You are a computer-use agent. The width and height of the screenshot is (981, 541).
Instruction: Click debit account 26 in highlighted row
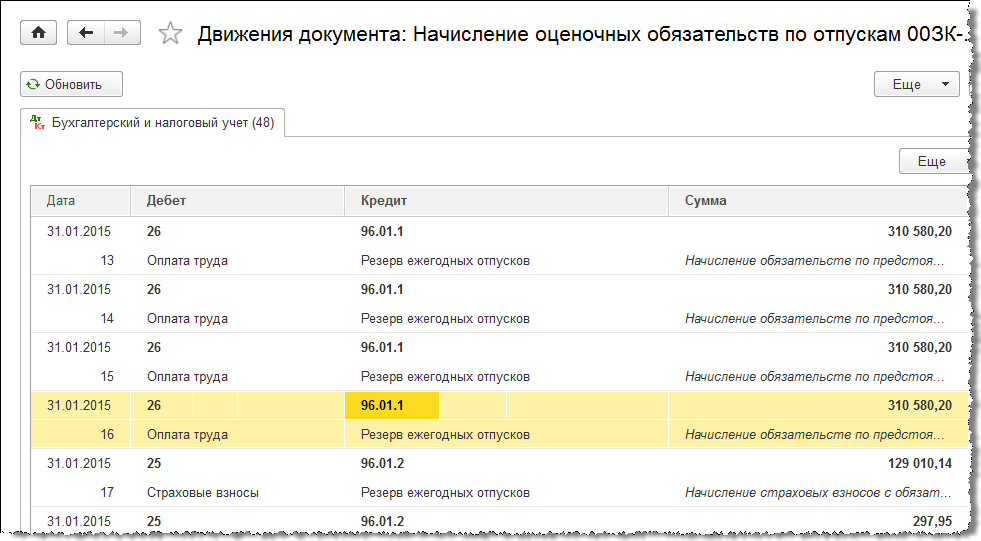click(x=154, y=405)
